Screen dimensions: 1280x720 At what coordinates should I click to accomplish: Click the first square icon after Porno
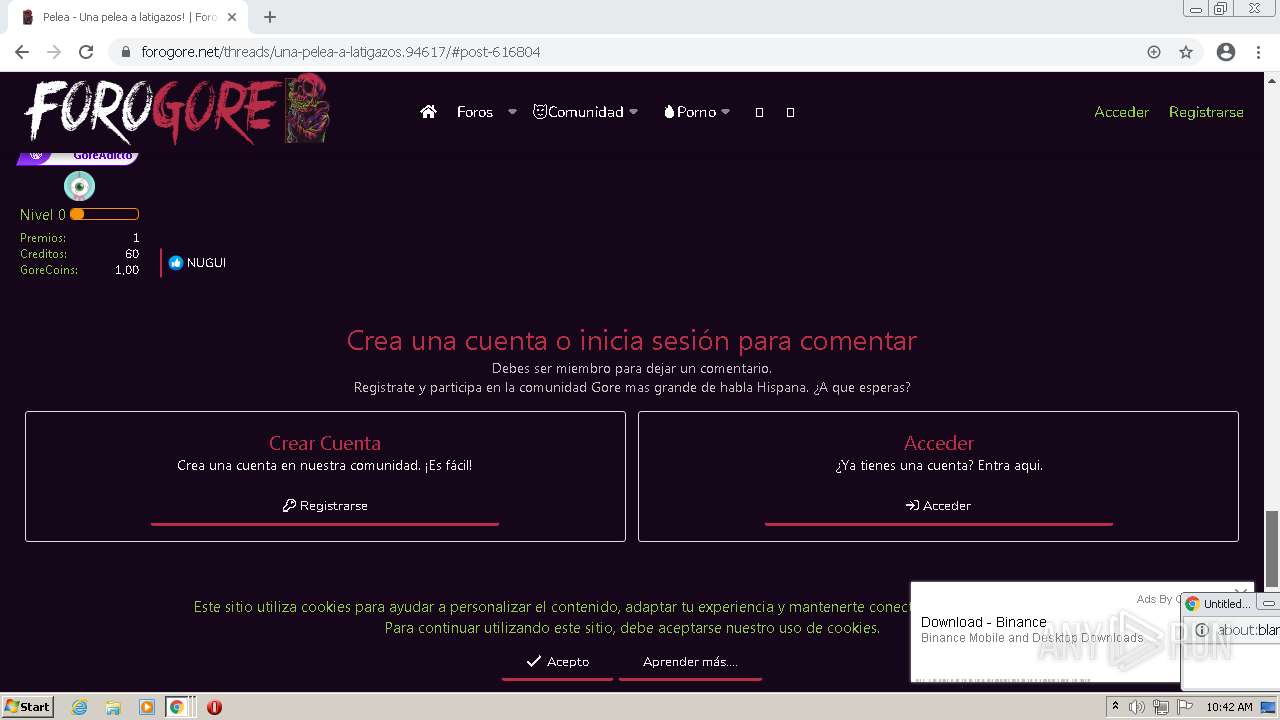759,112
